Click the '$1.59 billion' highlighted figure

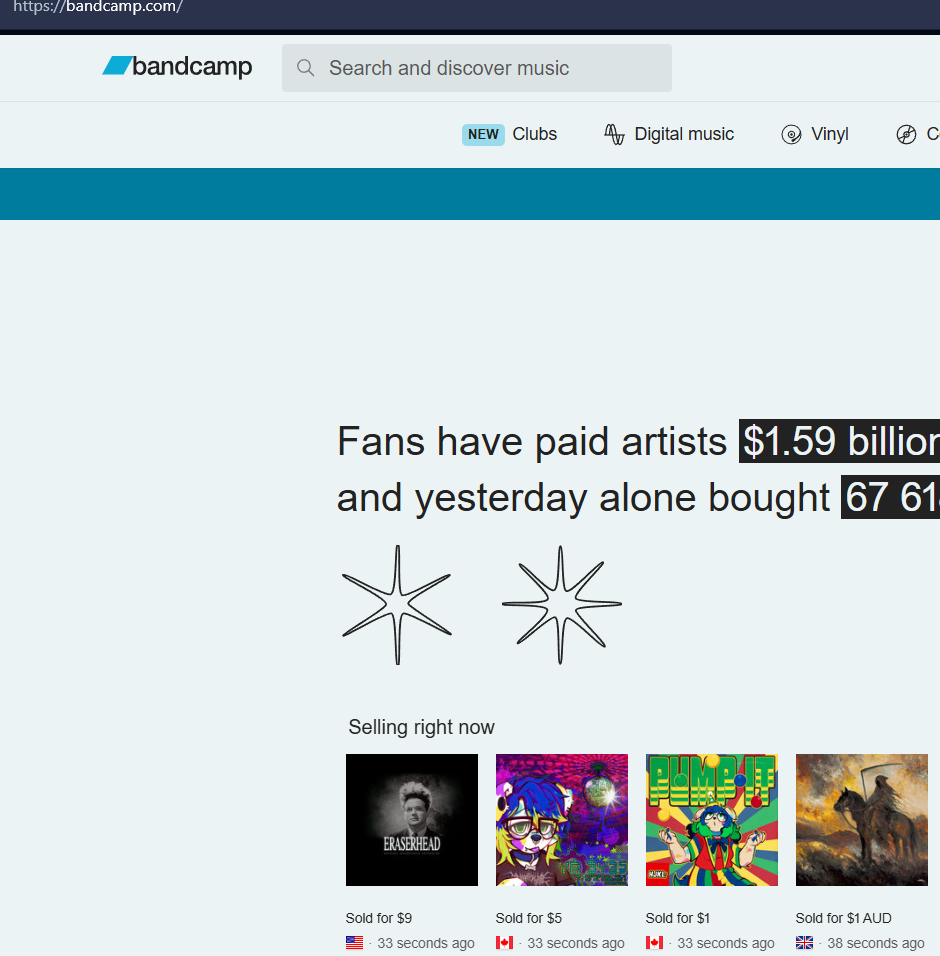839,441
